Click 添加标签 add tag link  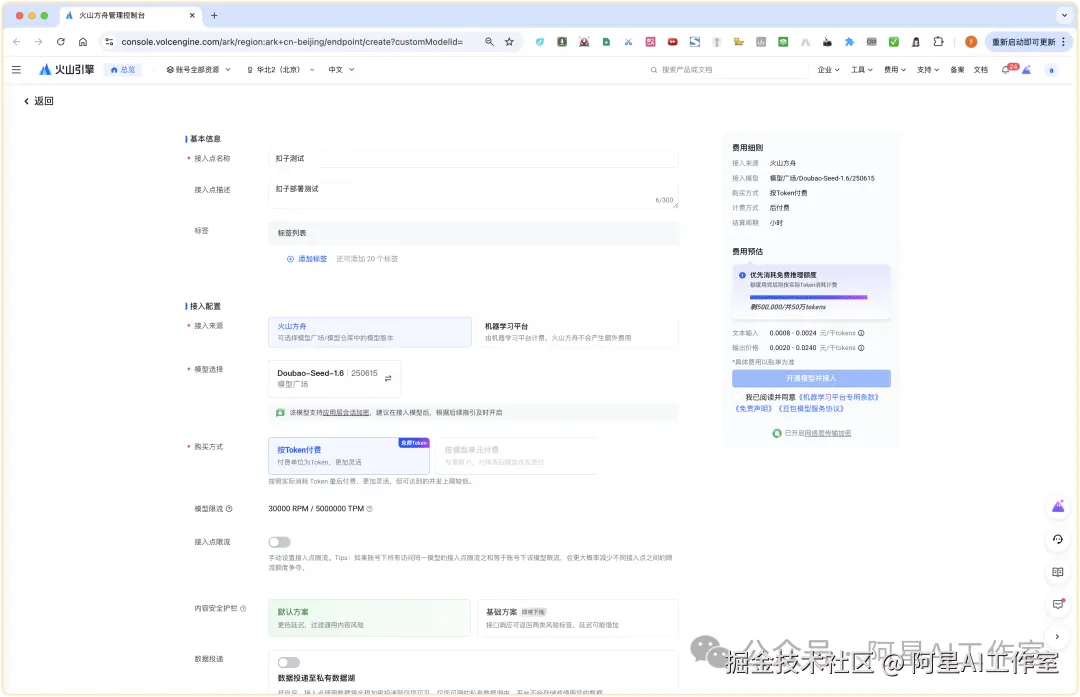[x=307, y=259]
